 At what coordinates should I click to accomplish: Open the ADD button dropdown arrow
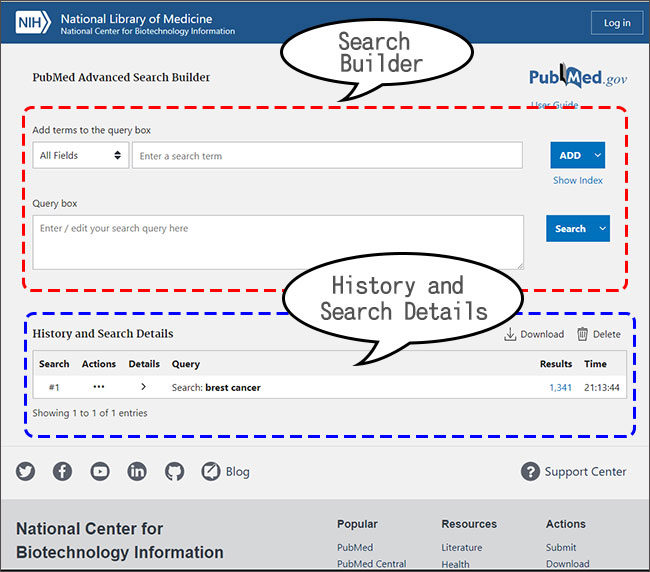coord(598,155)
